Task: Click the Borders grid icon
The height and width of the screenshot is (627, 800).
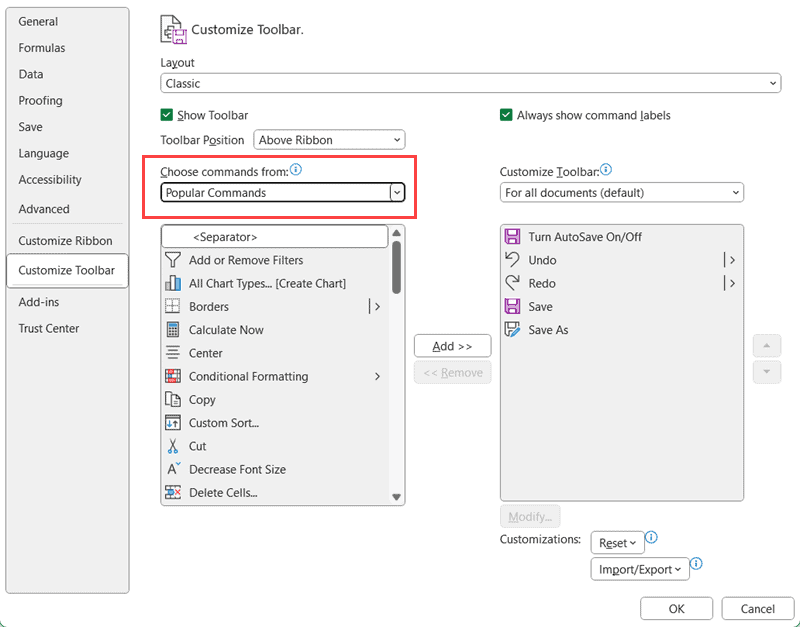Action: tap(172, 307)
